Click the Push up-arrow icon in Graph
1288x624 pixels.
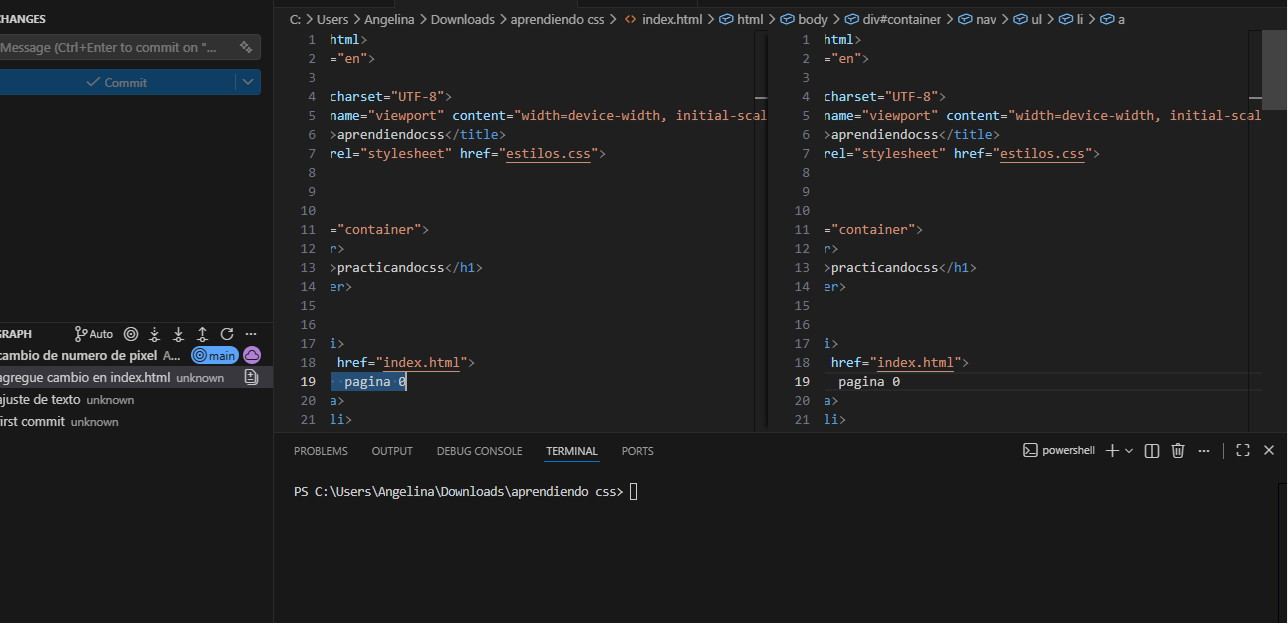[x=203, y=334]
